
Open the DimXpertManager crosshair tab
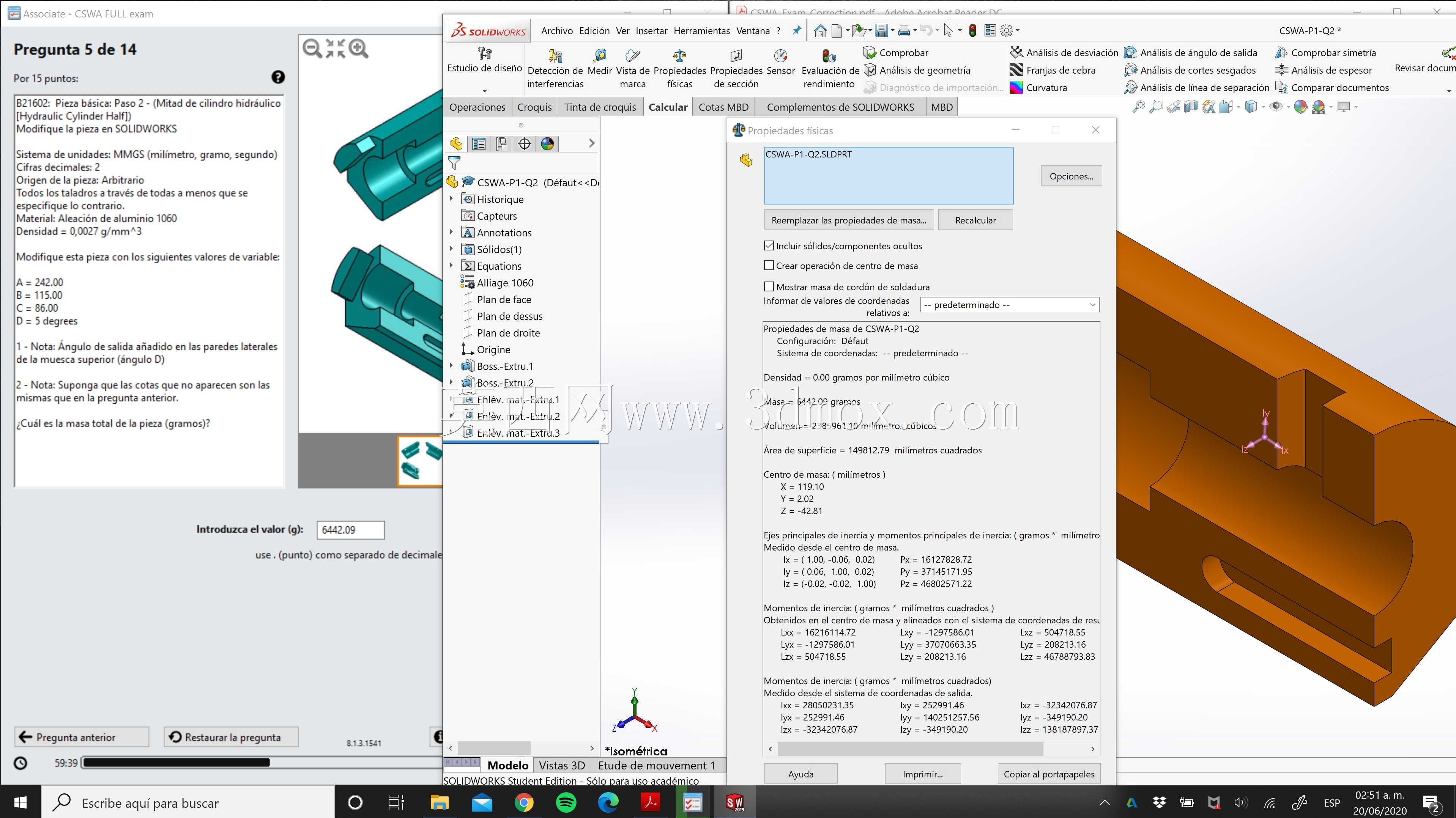click(x=525, y=144)
